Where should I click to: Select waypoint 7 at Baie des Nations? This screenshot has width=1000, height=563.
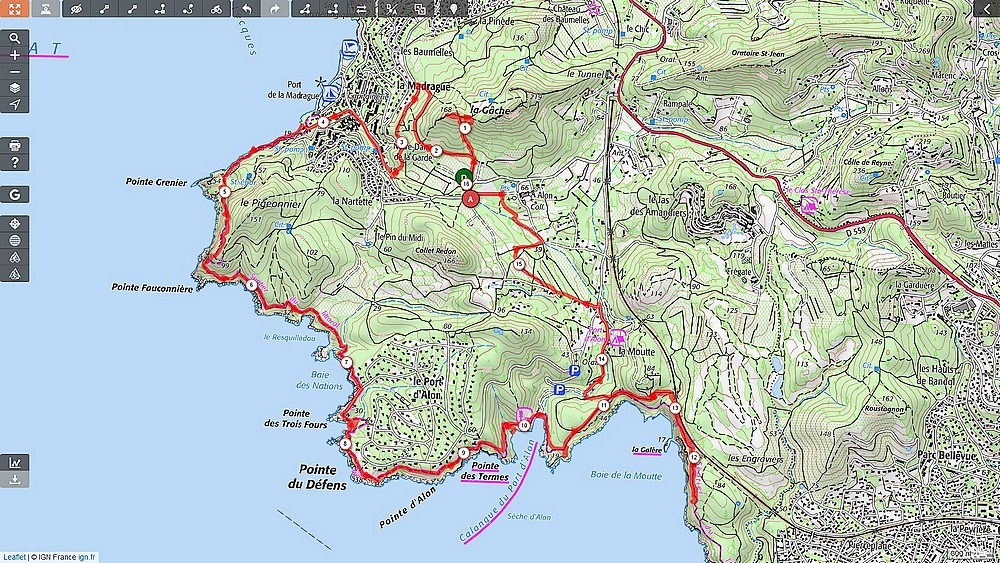[346, 362]
